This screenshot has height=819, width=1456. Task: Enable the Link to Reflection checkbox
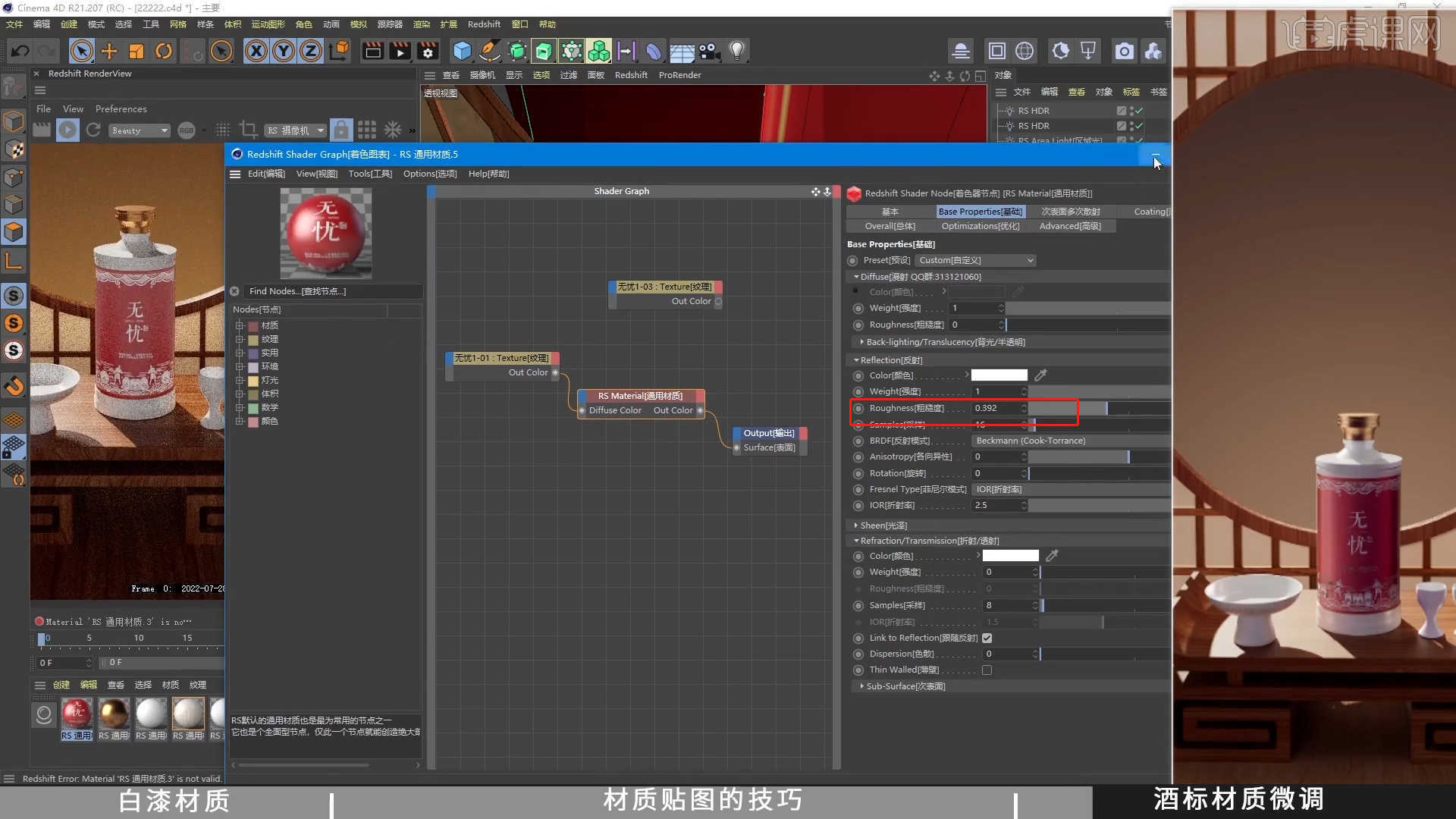pyautogui.click(x=987, y=638)
